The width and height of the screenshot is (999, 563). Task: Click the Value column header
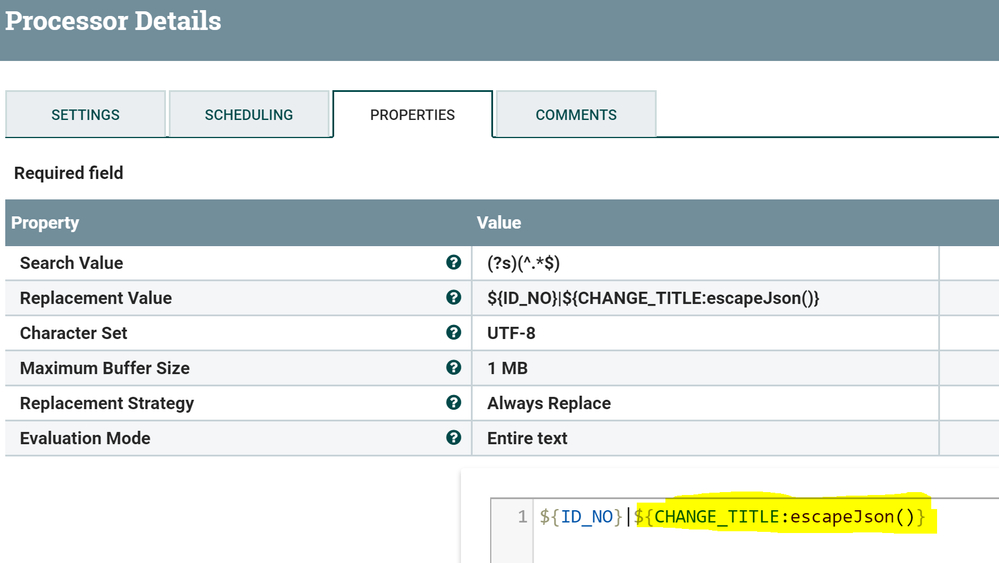click(x=498, y=223)
